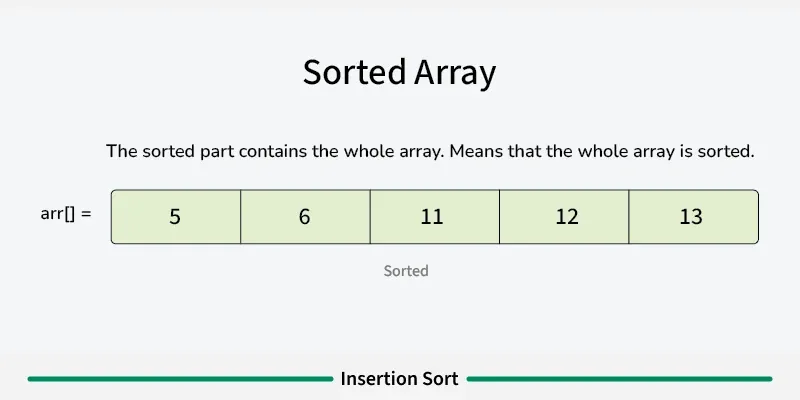This screenshot has width=800, height=400.
Task: Click the green line left of "Insertion Sort"
Action: 178,379
